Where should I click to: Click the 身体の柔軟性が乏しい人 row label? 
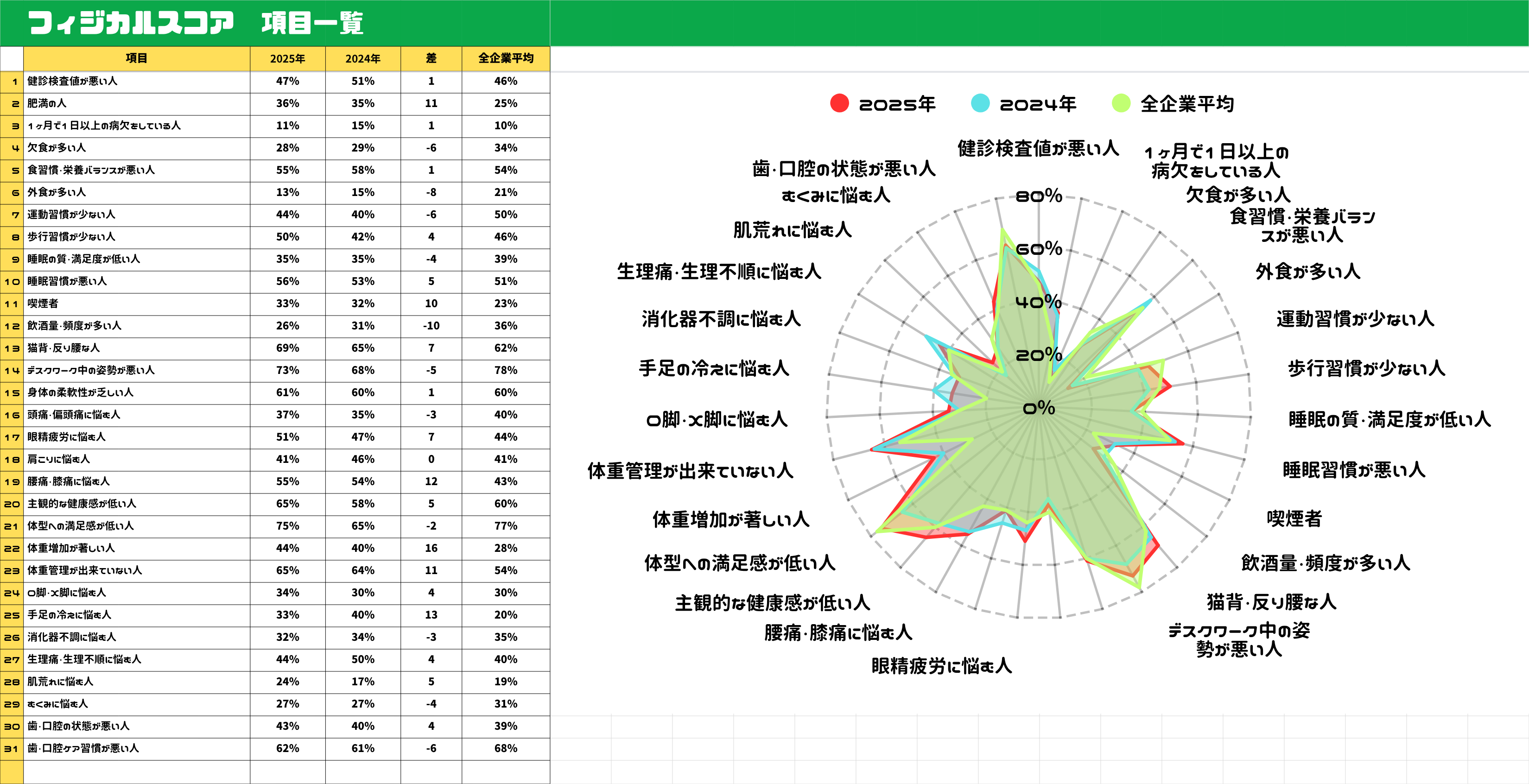(x=80, y=392)
